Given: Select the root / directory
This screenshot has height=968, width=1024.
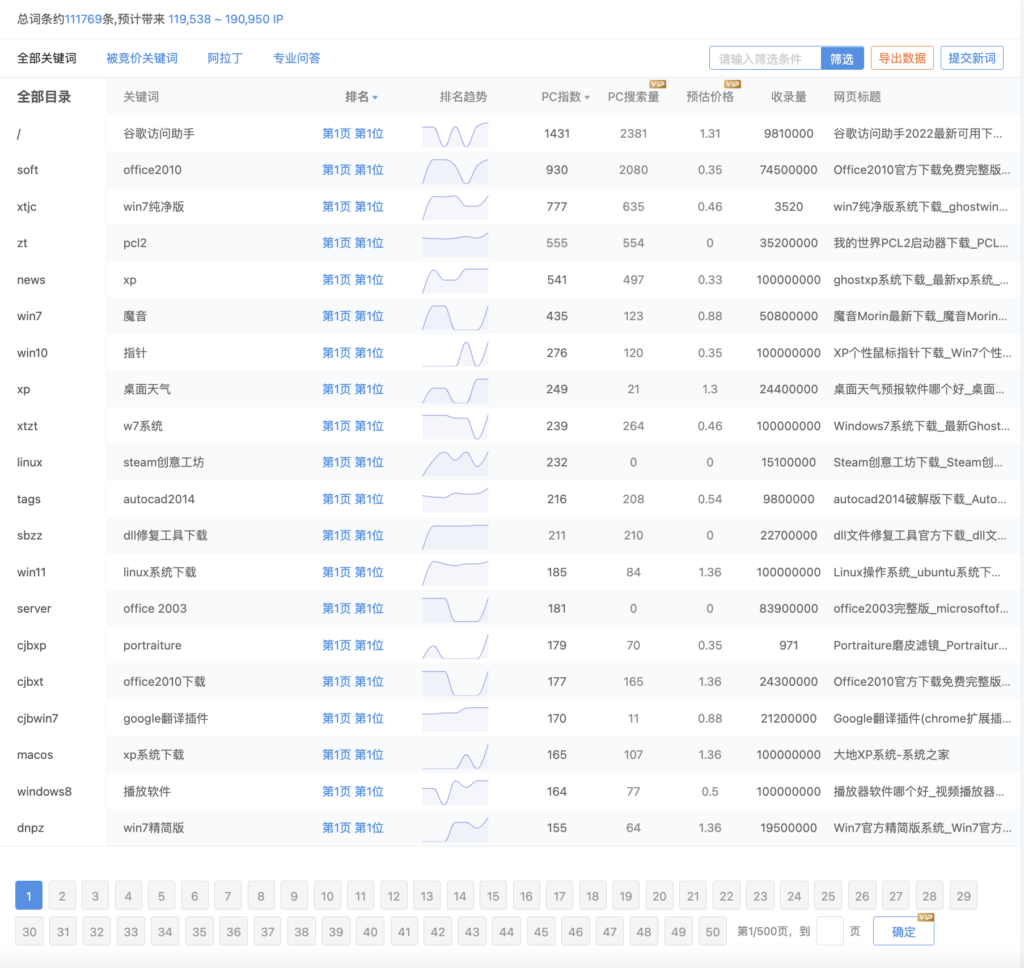Looking at the screenshot, I should click(x=19, y=134).
